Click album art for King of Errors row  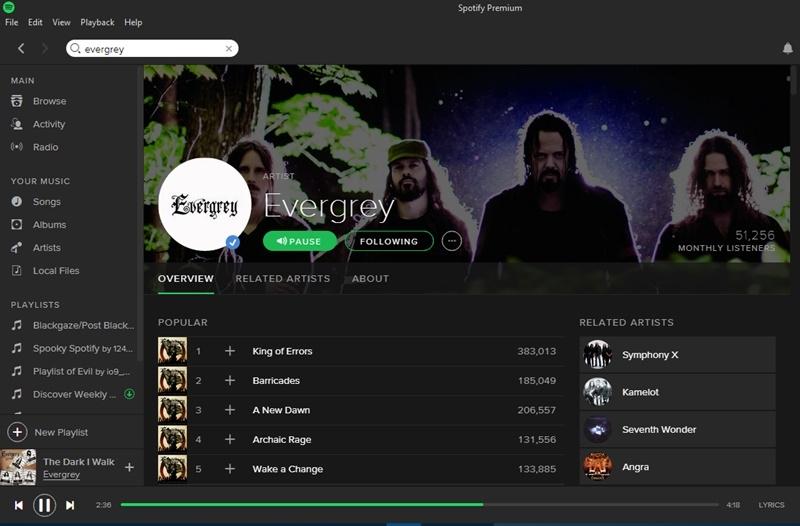(172, 350)
